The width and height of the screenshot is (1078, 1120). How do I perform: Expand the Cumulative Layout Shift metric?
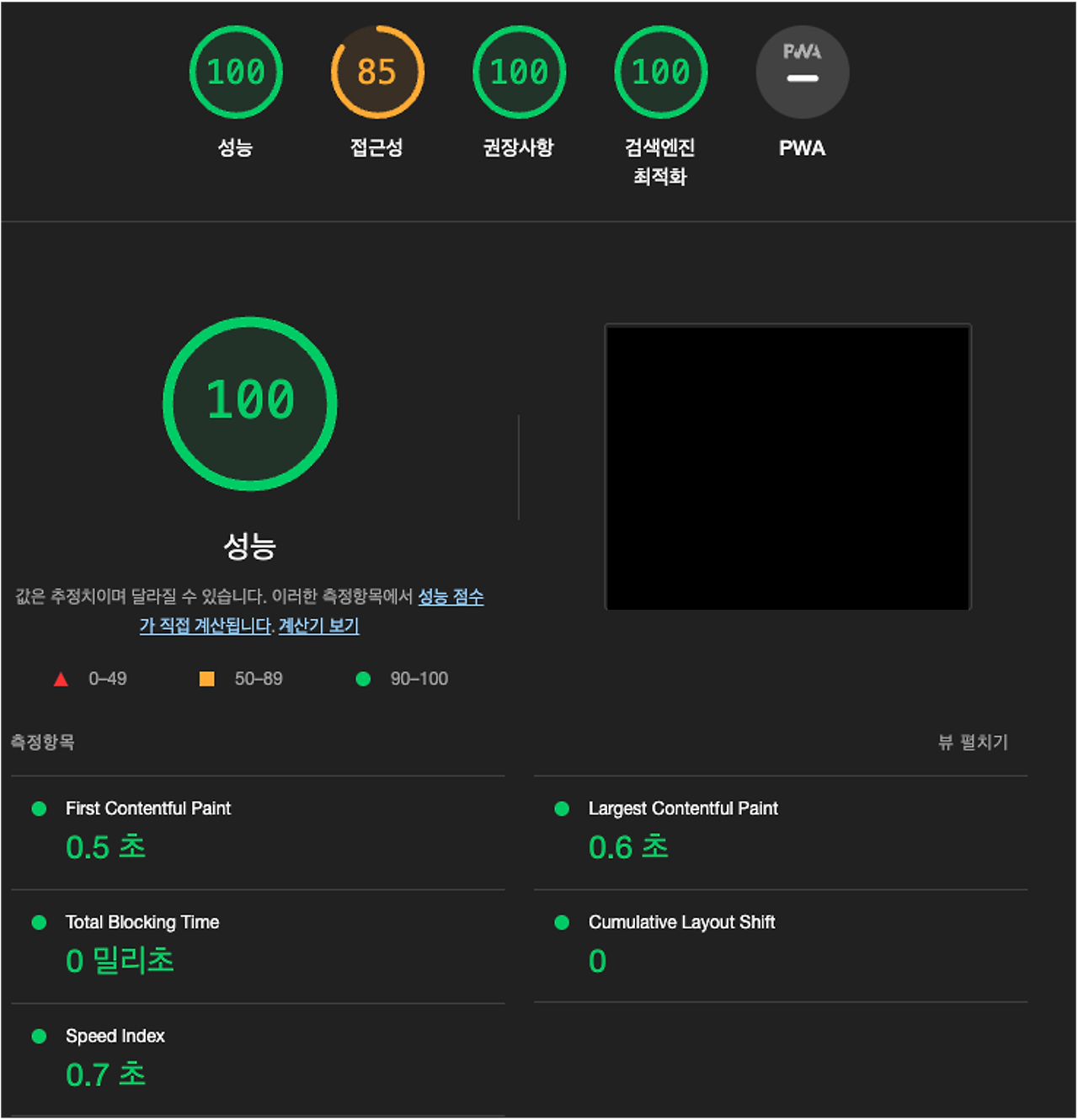[x=681, y=922]
